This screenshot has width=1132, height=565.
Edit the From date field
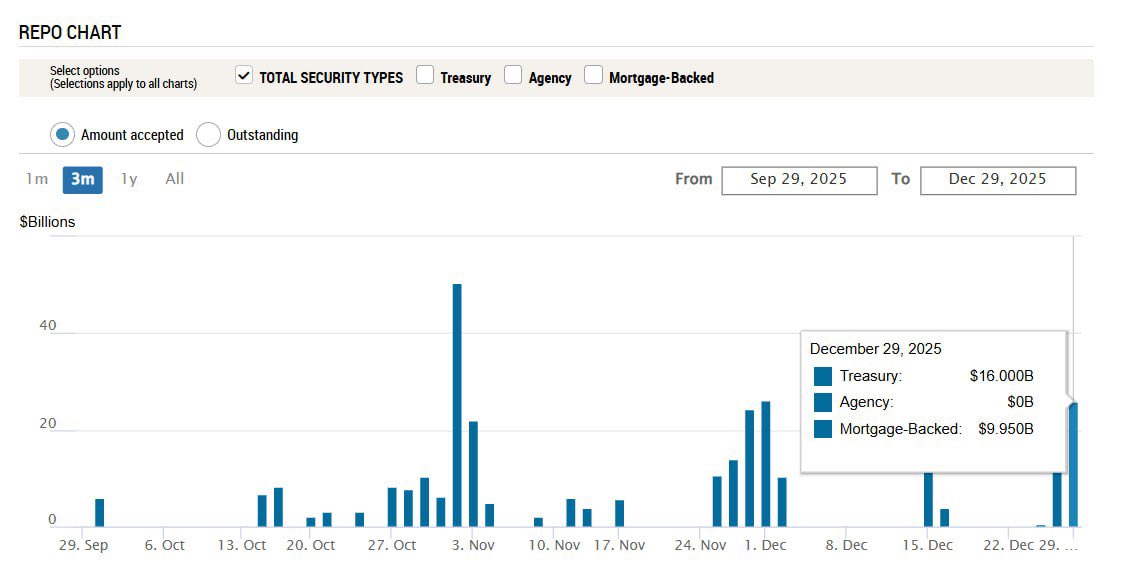tap(799, 180)
